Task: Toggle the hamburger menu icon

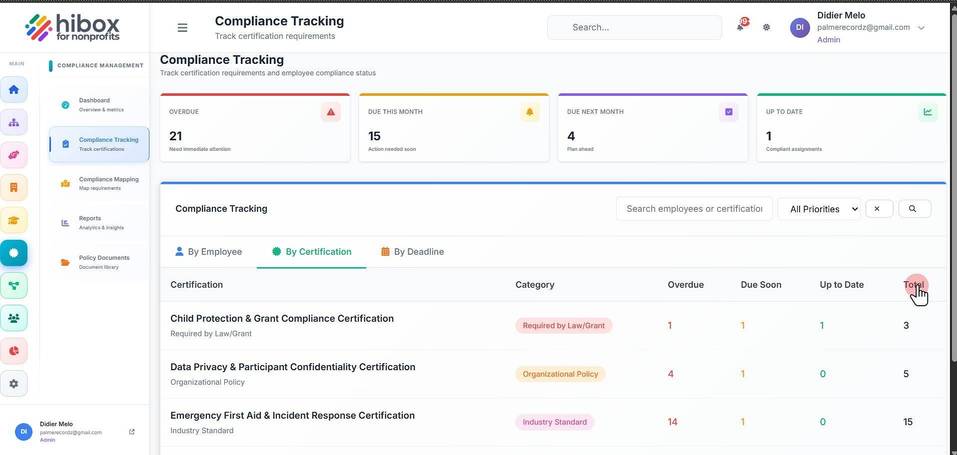Action: click(x=182, y=27)
